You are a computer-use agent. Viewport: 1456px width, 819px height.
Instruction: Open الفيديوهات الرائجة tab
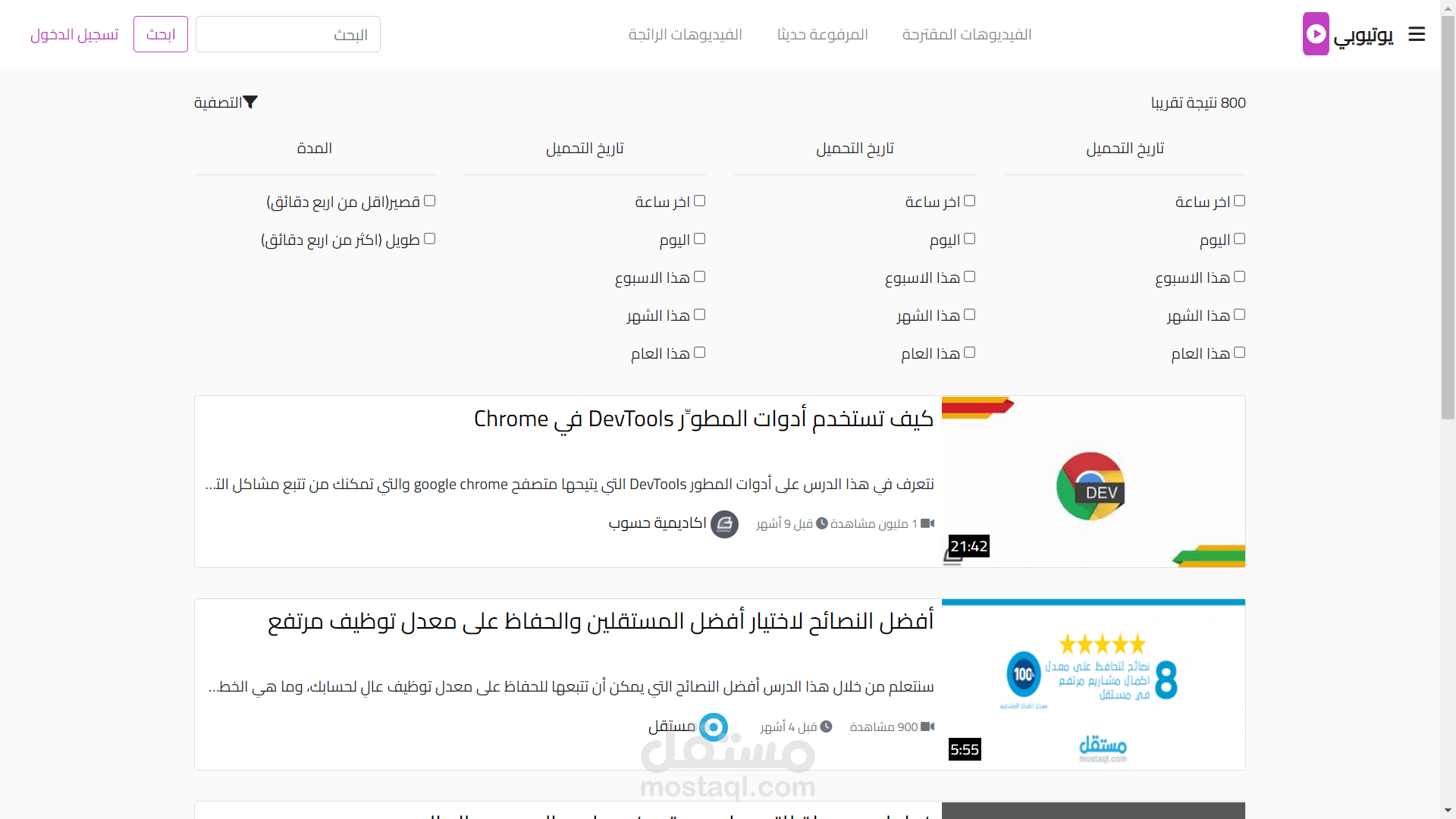[685, 35]
